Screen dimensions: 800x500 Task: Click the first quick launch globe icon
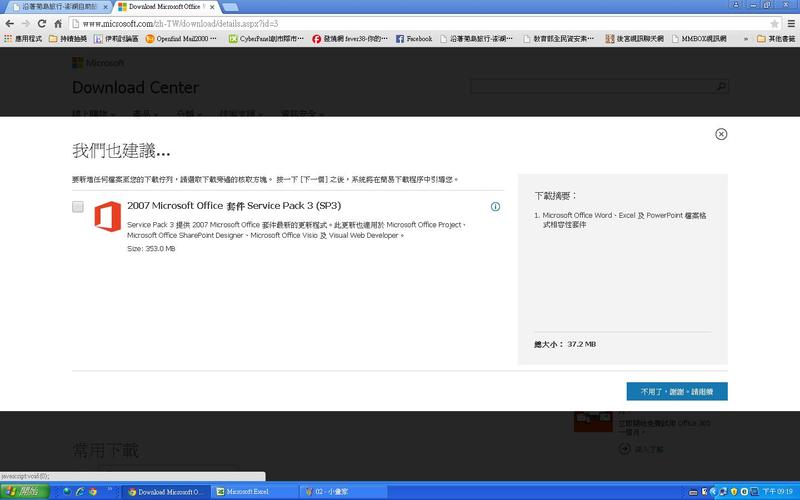click(x=66, y=492)
